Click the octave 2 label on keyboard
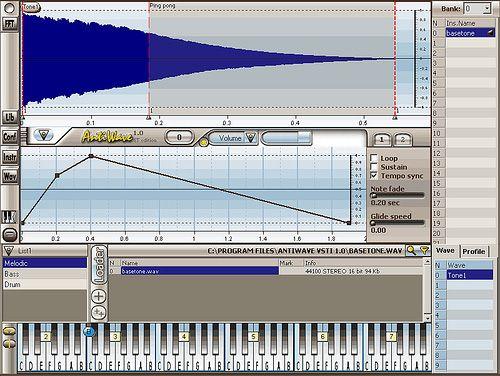 click(46, 337)
